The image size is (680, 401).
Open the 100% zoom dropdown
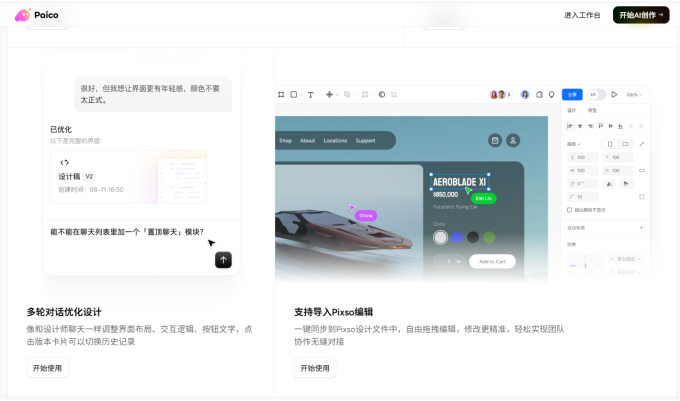(x=634, y=95)
